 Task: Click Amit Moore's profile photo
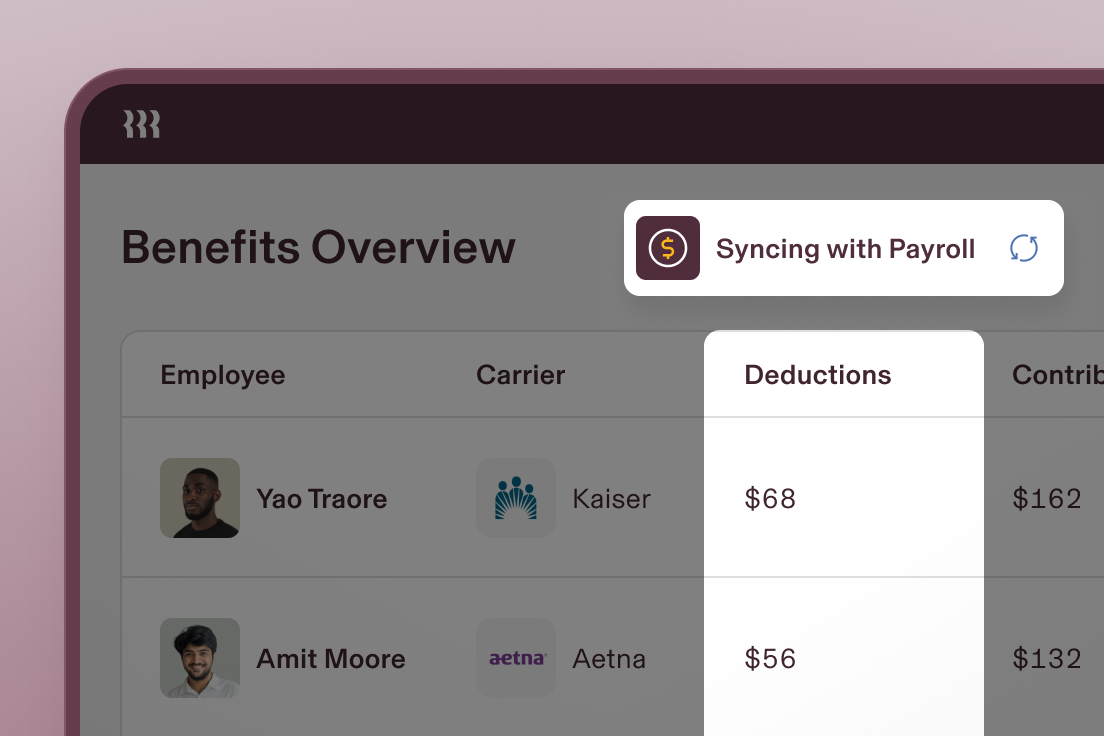200,658
